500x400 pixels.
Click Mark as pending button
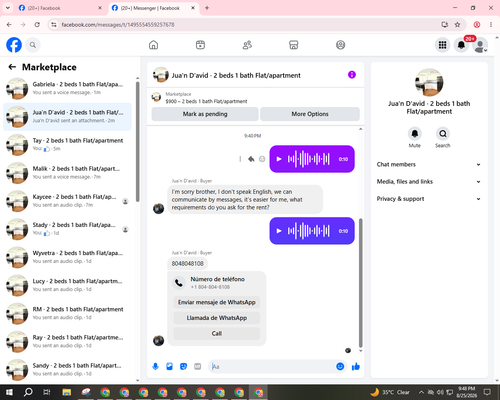point(205,114)
